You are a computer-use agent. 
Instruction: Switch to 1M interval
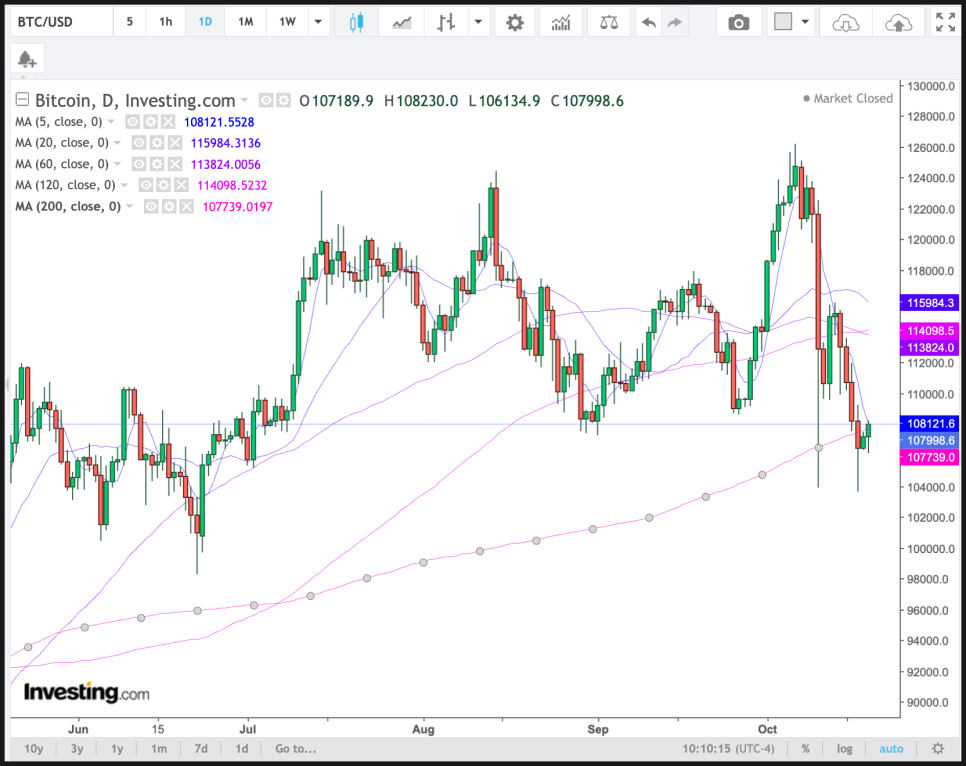pyautogui.click(x=246, y=22)
